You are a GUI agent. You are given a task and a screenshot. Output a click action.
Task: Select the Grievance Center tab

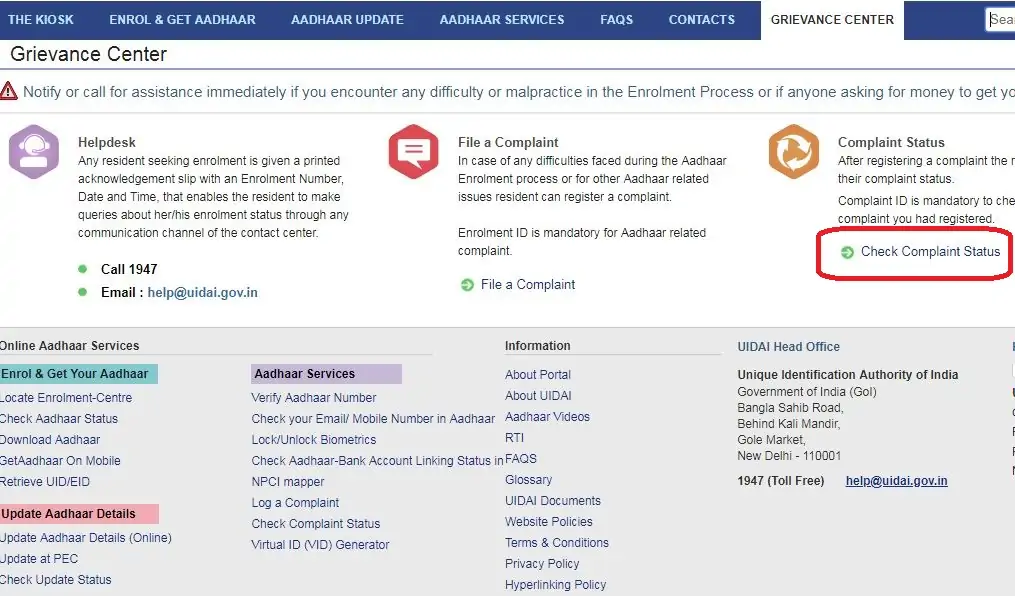pos(832,19)
